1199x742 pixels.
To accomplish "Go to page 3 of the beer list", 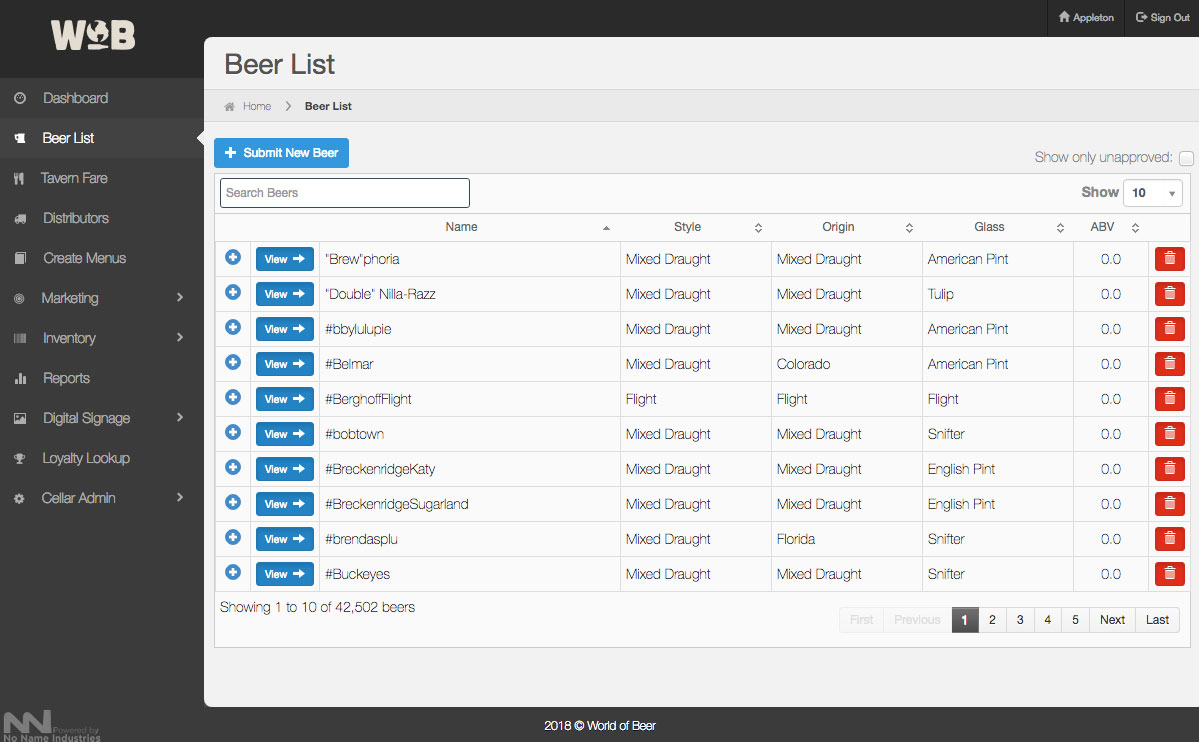I will tap(1020, 620).
